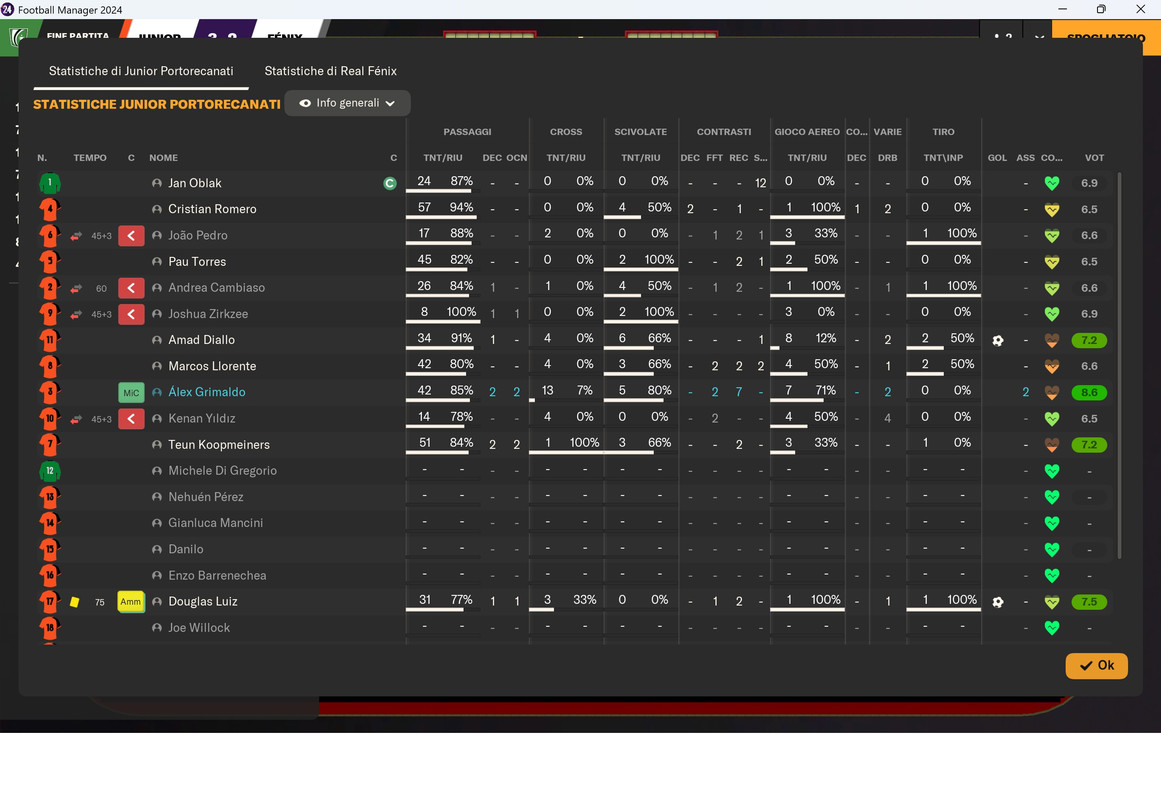Click the Football Manager 2024 title bar logo
Image resolution: width=1161 pixels, height=800 pixels.
tap(8, 10)
